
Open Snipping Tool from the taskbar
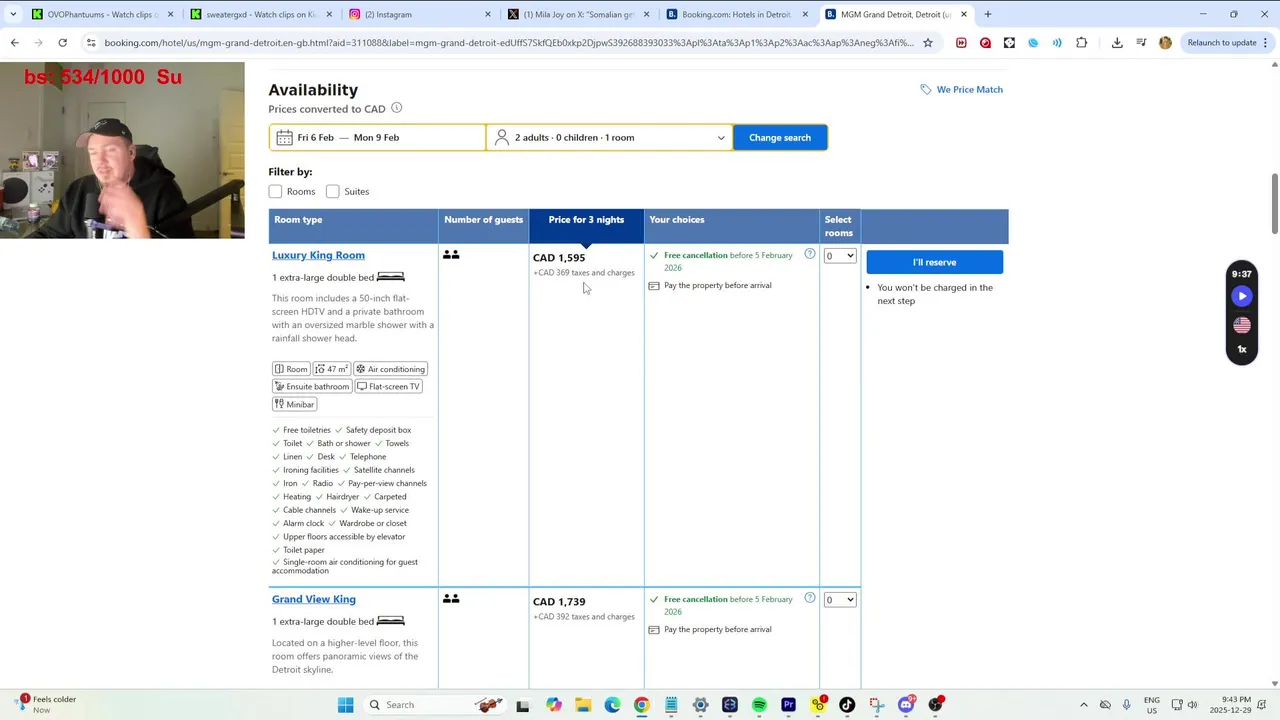tap(877, 705)
